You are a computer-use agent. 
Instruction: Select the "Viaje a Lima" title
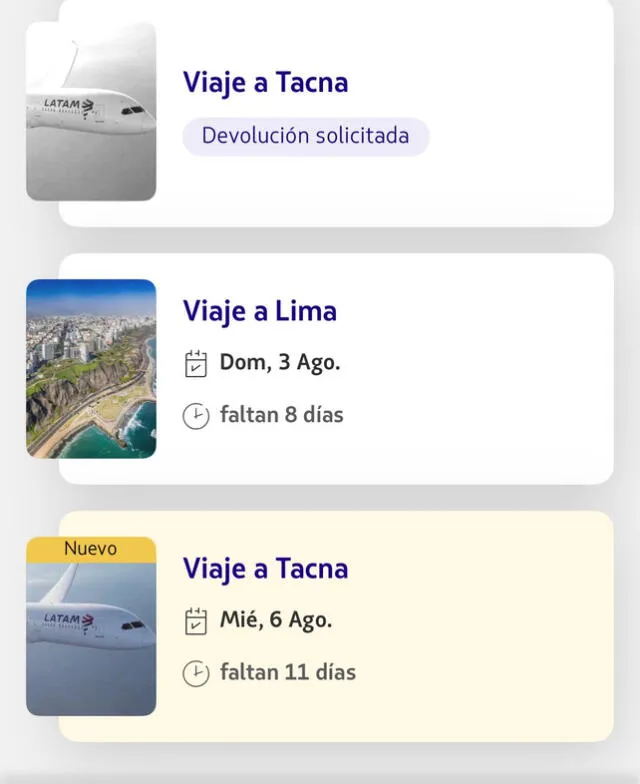[259, 311]
